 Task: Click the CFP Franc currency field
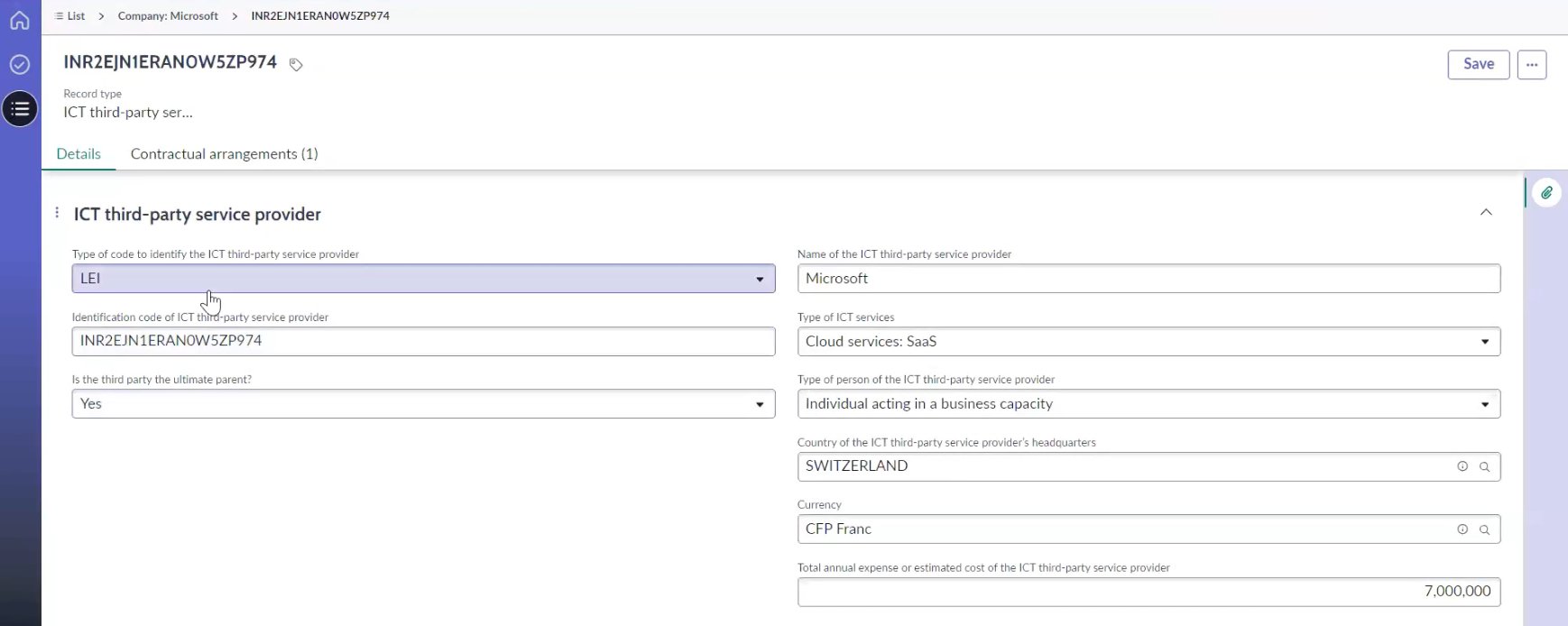click(x=1148, y=529)
